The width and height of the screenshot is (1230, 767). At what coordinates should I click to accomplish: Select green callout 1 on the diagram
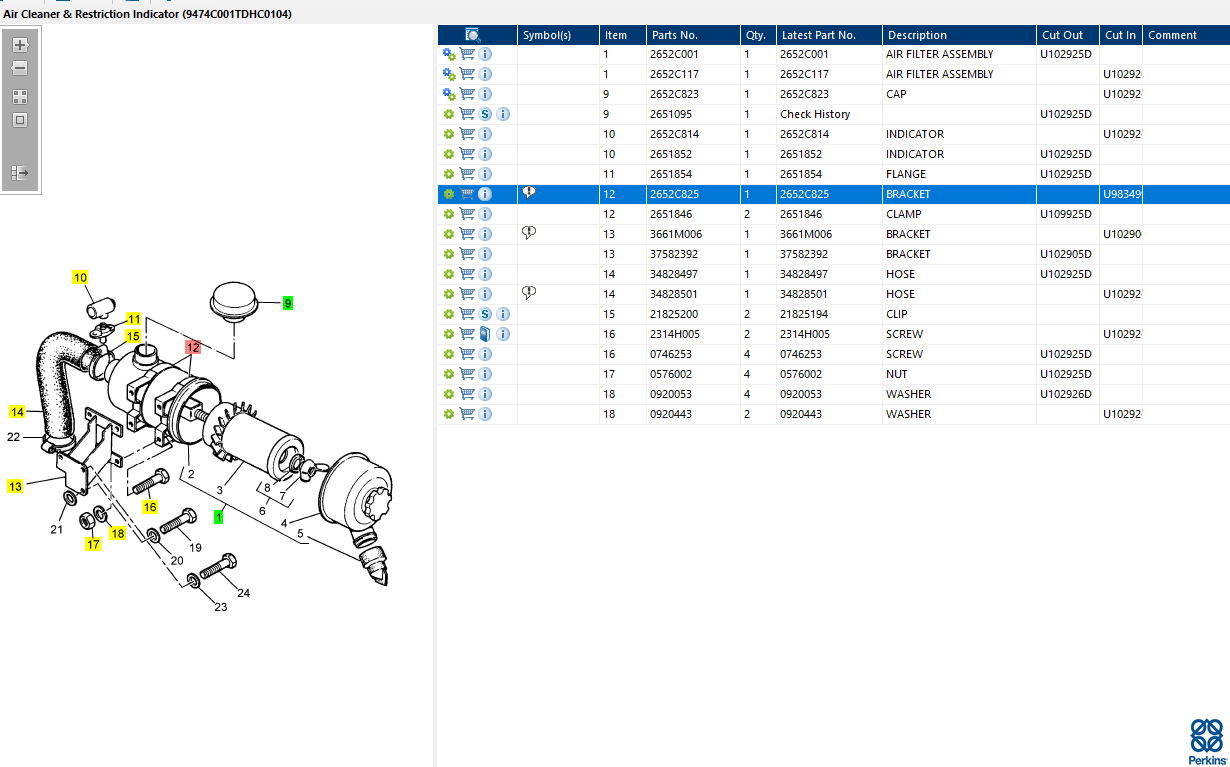click(219, 516)
